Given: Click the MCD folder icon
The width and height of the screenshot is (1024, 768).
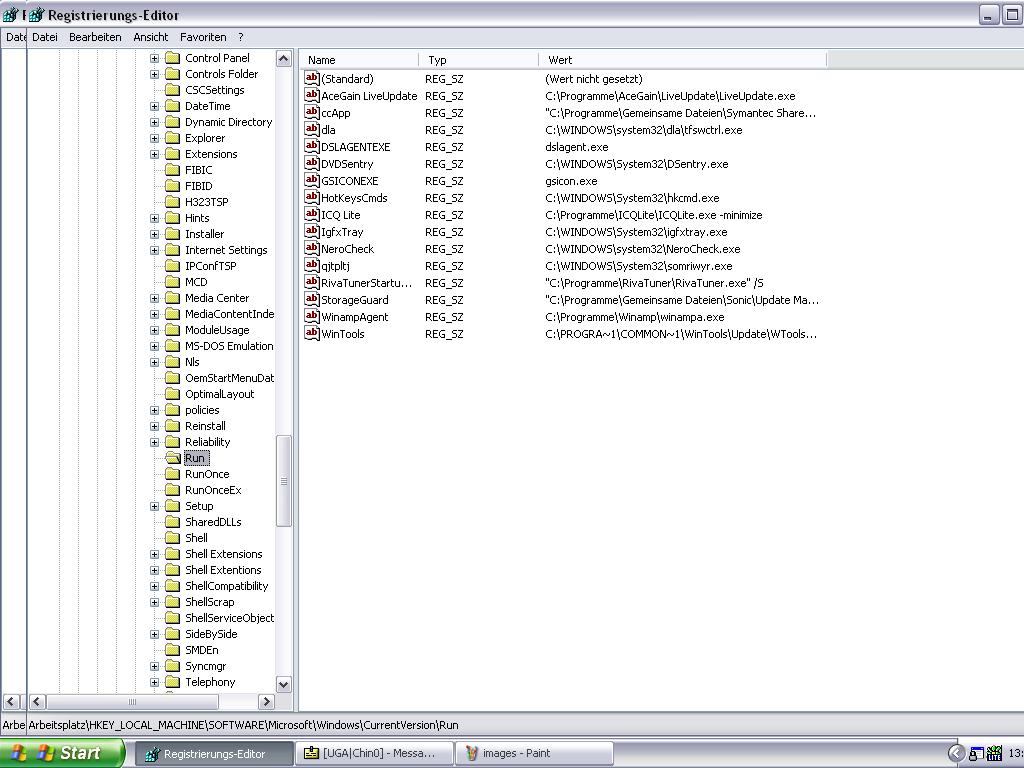Looking at the screenshot, I should click(x=172, y=281).
